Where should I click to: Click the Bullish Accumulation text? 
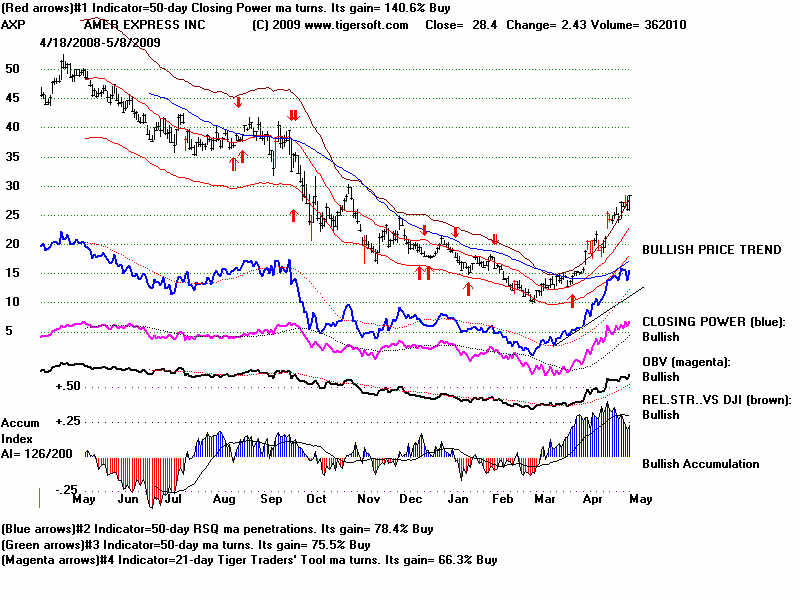tap(700, 464)
